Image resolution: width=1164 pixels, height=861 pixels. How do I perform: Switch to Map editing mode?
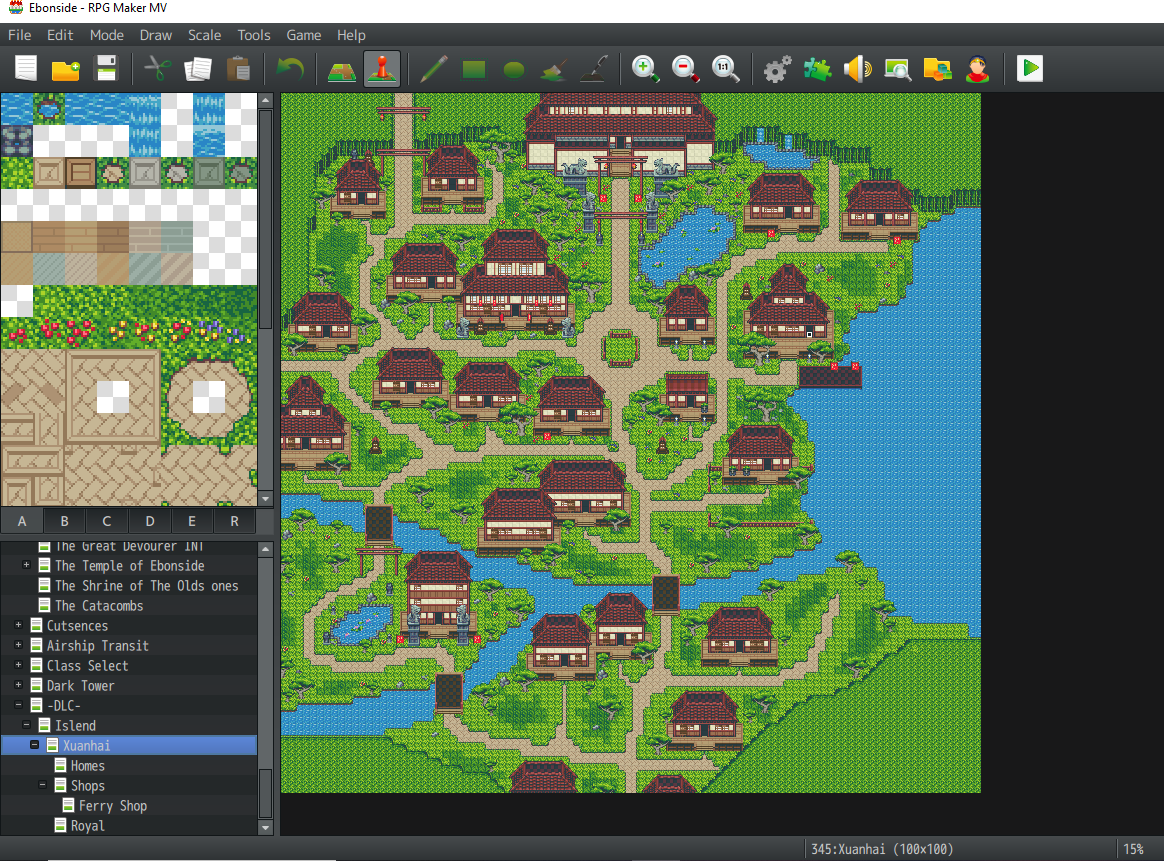coord(342,69)
